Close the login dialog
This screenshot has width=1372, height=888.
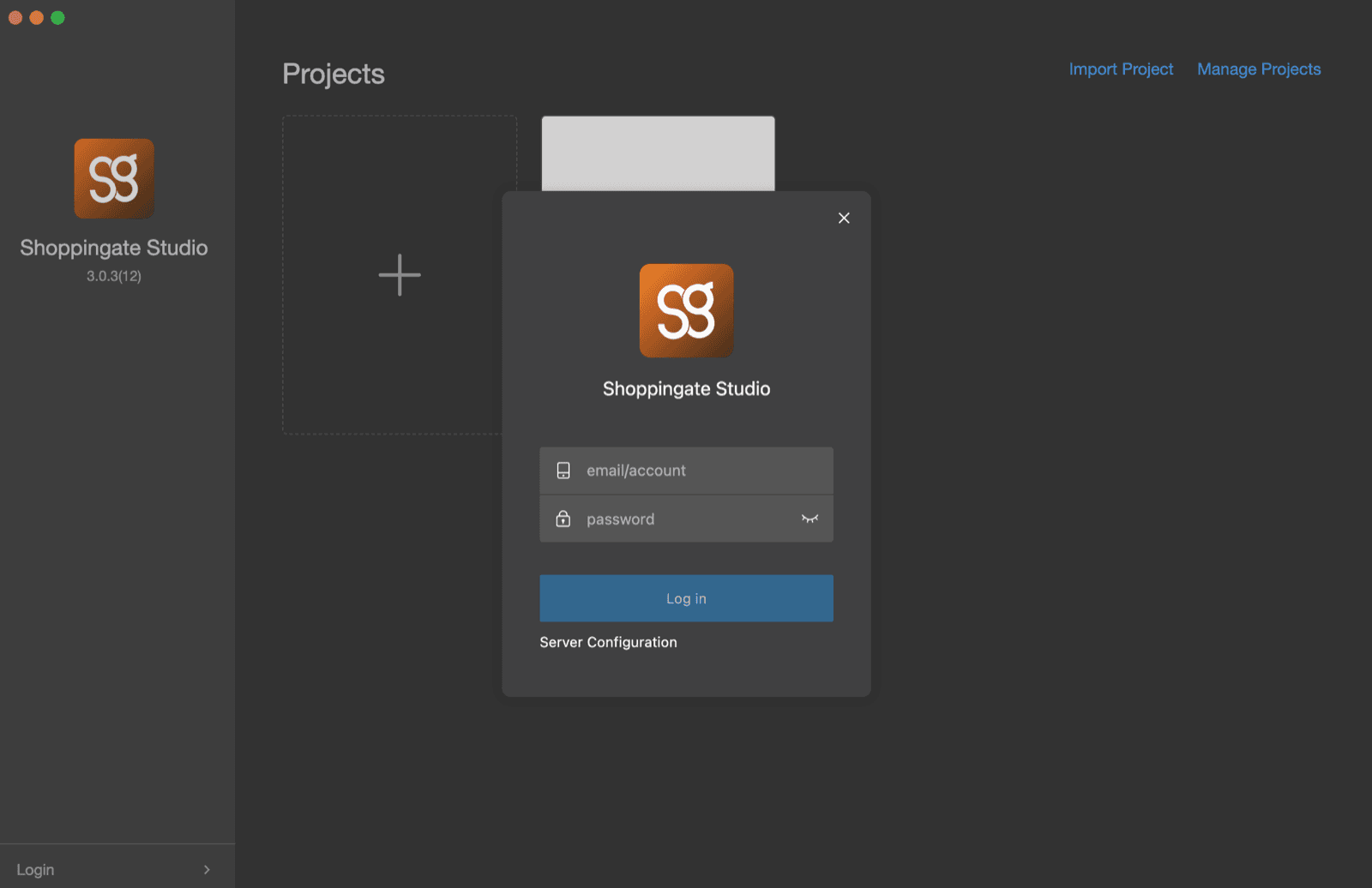coord(844,218)
